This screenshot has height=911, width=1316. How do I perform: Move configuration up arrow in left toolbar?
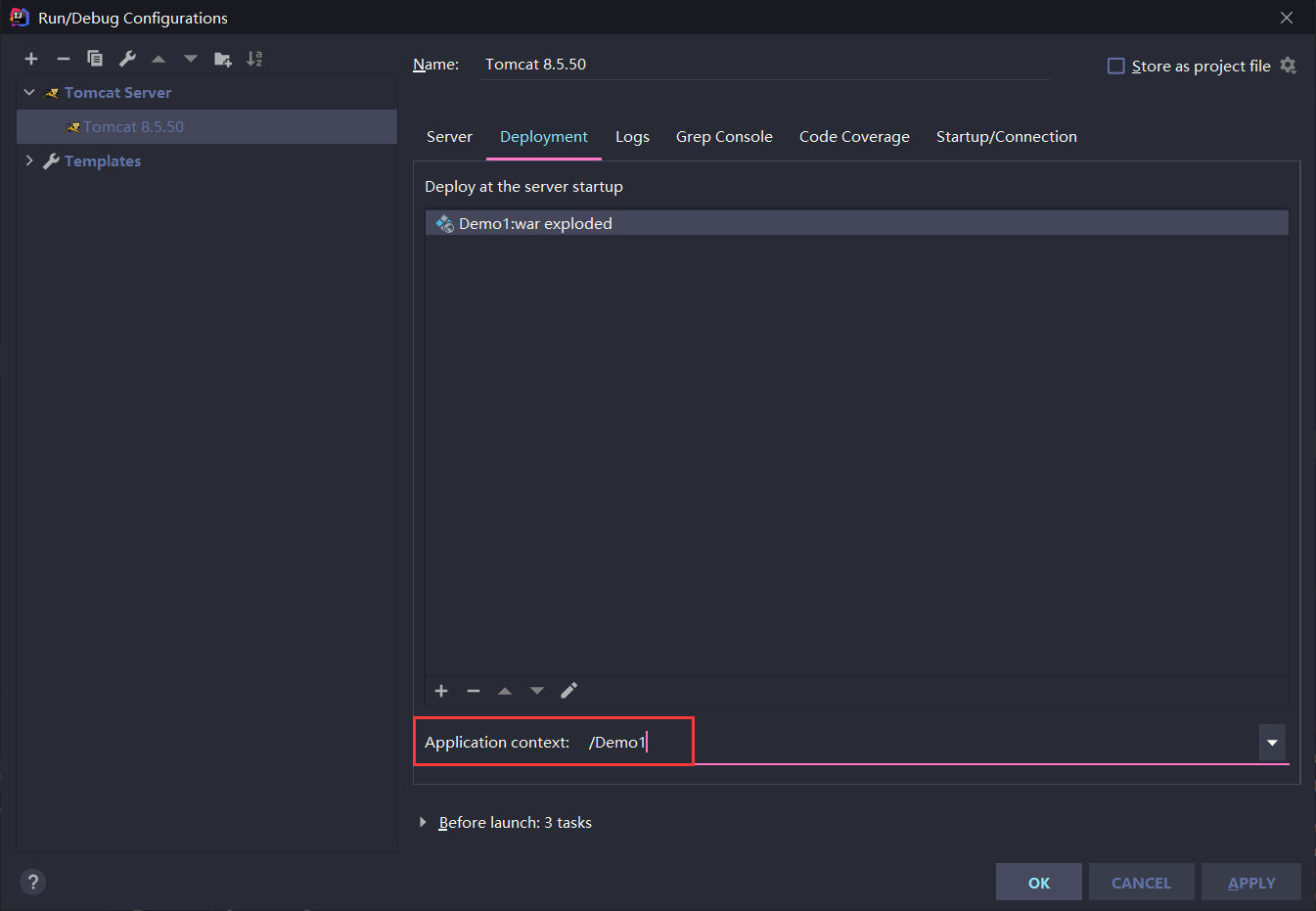[159, 59]
